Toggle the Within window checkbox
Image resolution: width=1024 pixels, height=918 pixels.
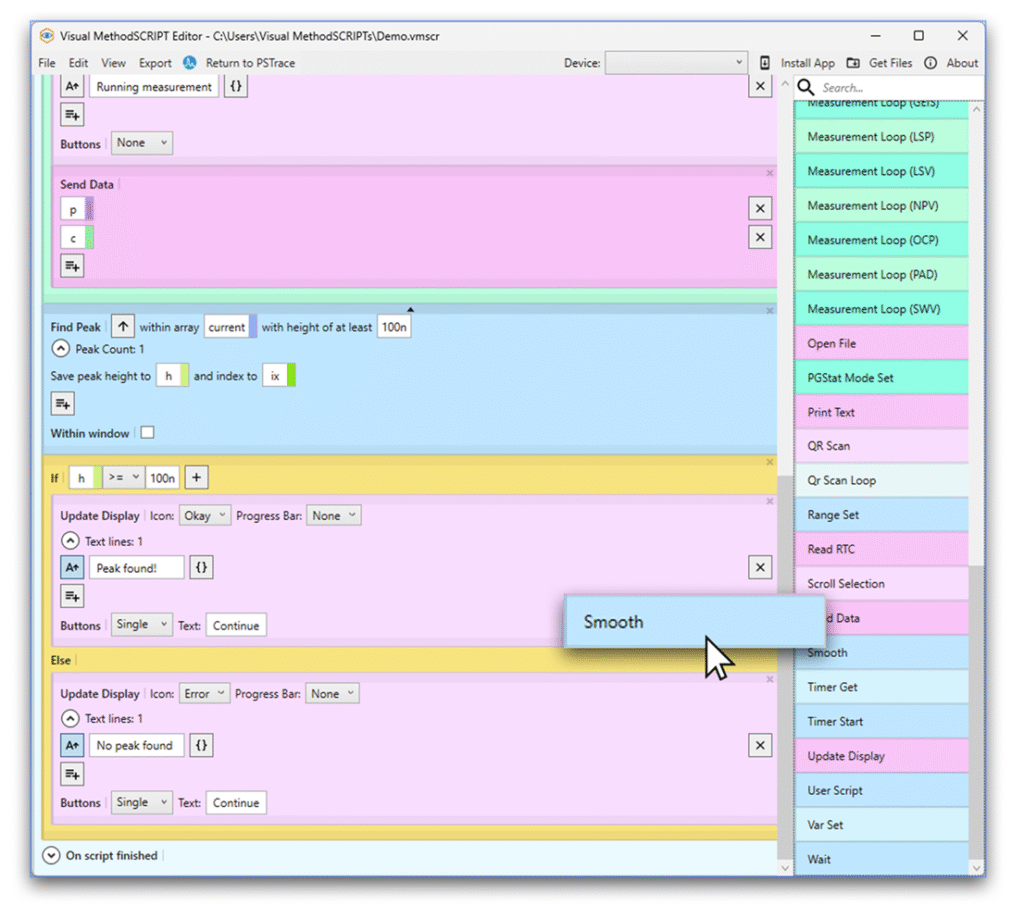pyautogui.click(x=148, y=433)
